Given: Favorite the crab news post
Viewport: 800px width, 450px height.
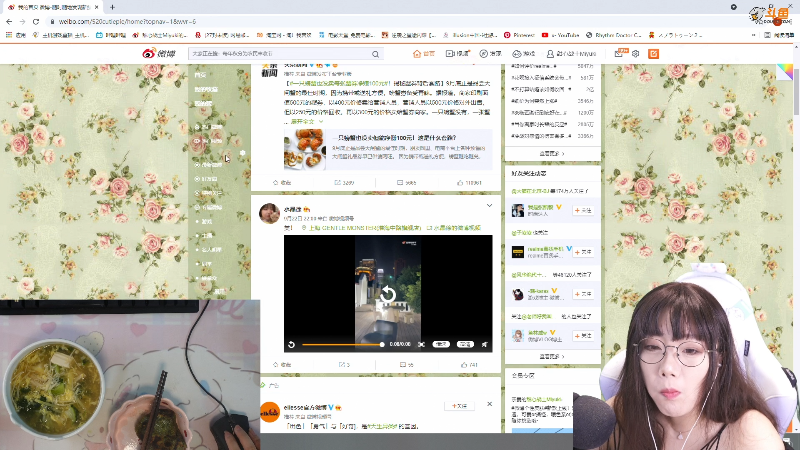Looking at the screenshot, I should [x=282, y=183].
